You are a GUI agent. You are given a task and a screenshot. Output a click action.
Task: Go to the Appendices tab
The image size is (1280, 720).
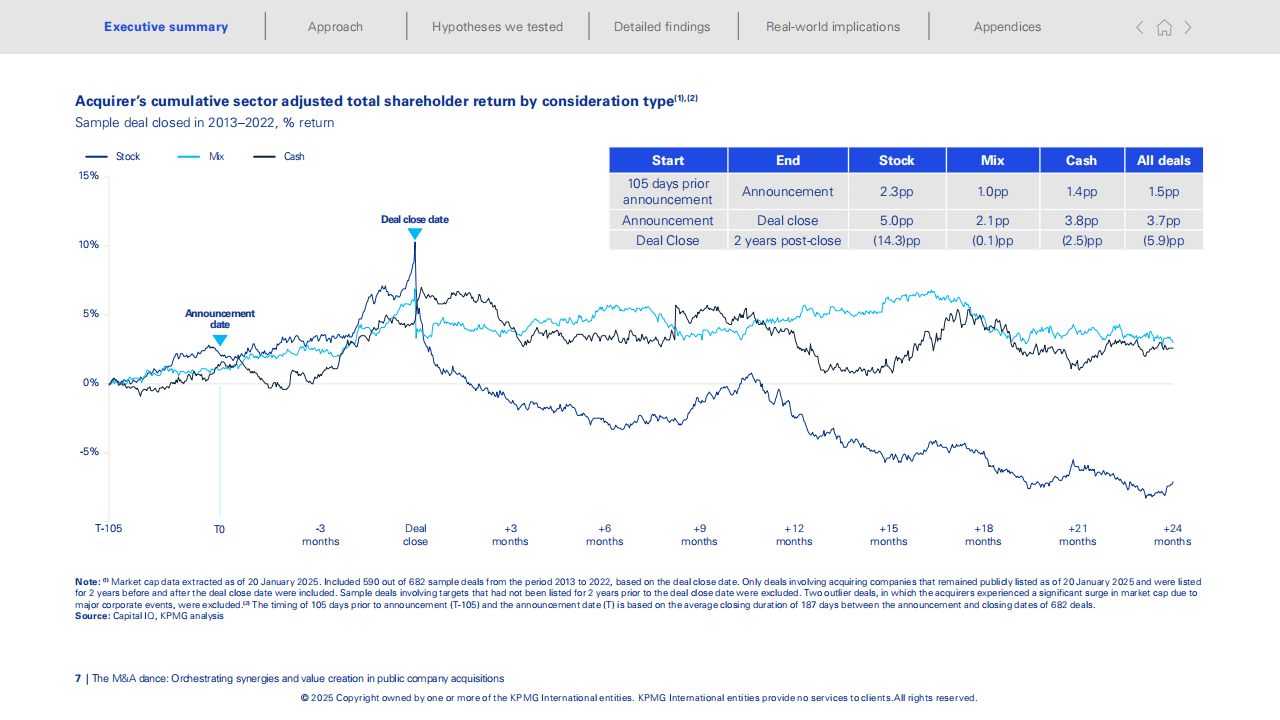click(1007, 27)
